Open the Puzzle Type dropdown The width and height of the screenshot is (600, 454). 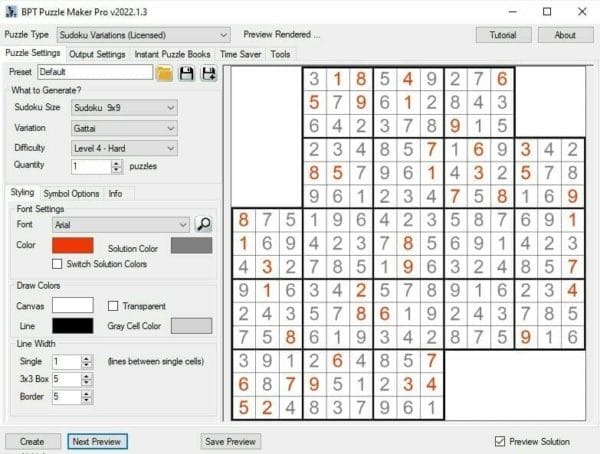143,35
